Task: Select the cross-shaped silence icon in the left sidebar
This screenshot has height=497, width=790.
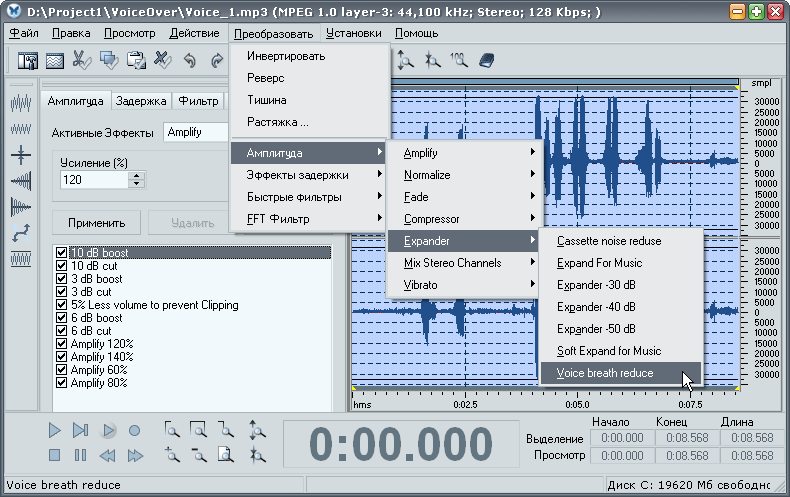Action: 21,155
